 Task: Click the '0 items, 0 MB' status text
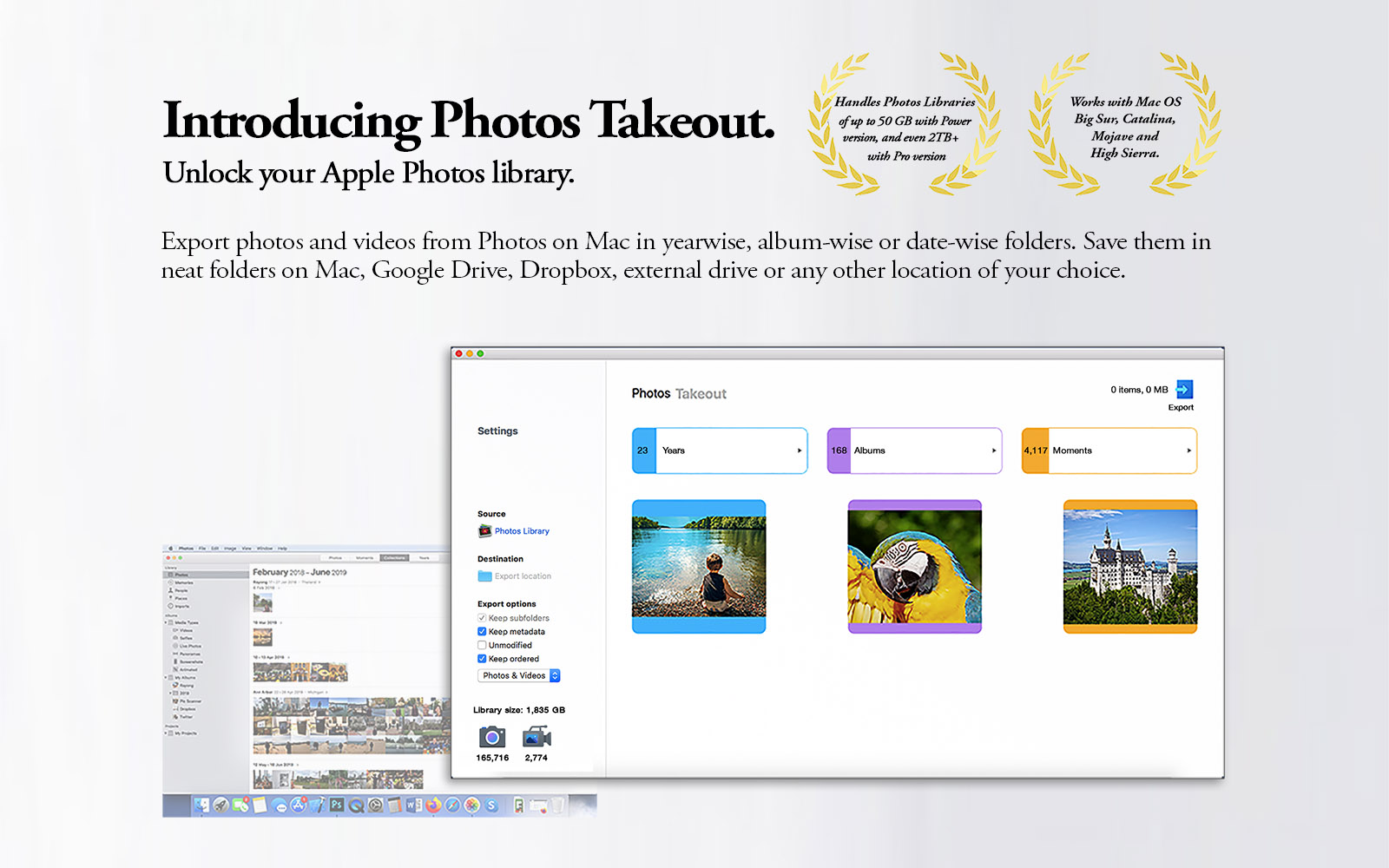pos(1139,390)
